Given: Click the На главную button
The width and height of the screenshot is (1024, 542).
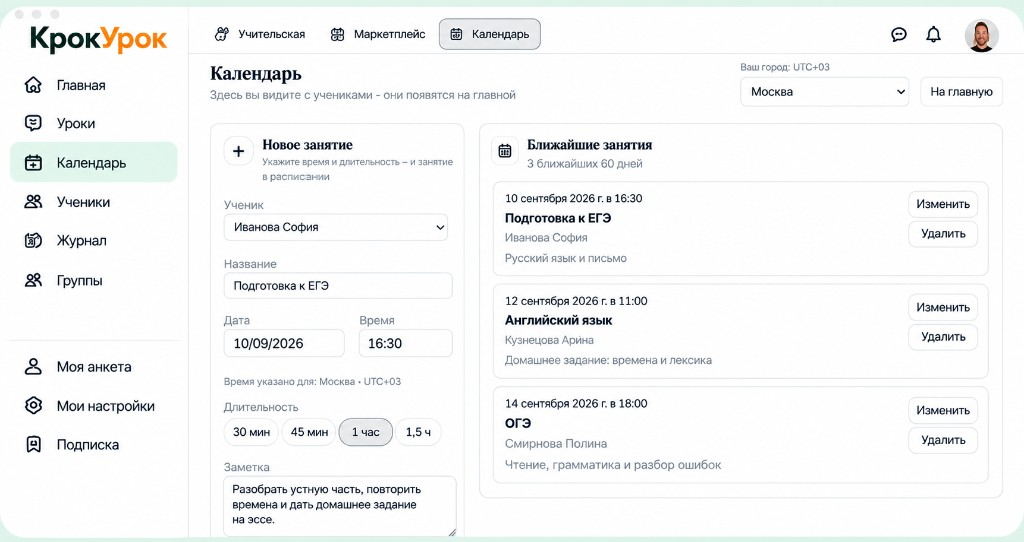Looking at the screenshot, I should pyautogui.click(x=961, y=91).
